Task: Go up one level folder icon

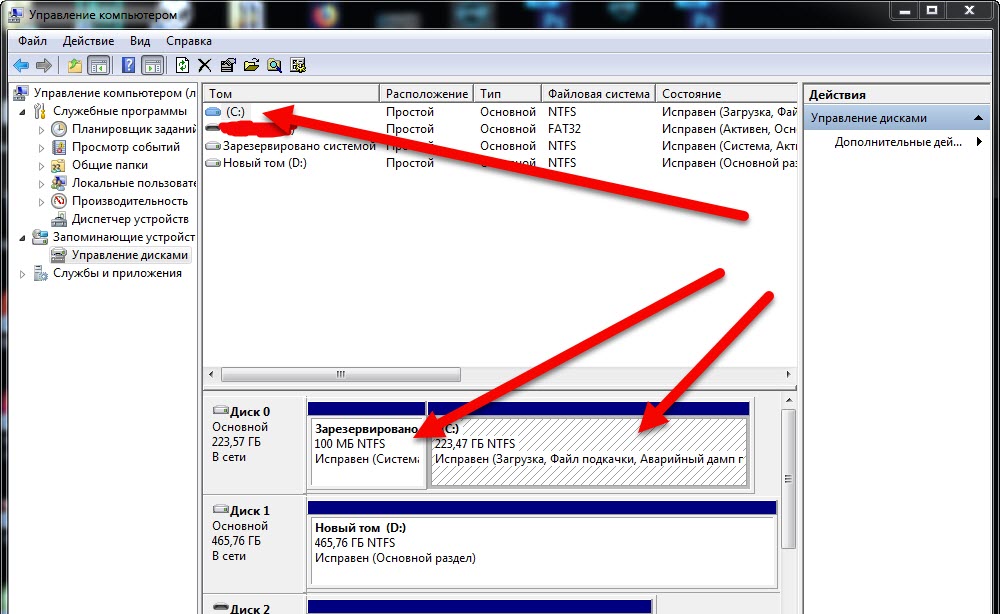Action: click(x=75, y=65)
